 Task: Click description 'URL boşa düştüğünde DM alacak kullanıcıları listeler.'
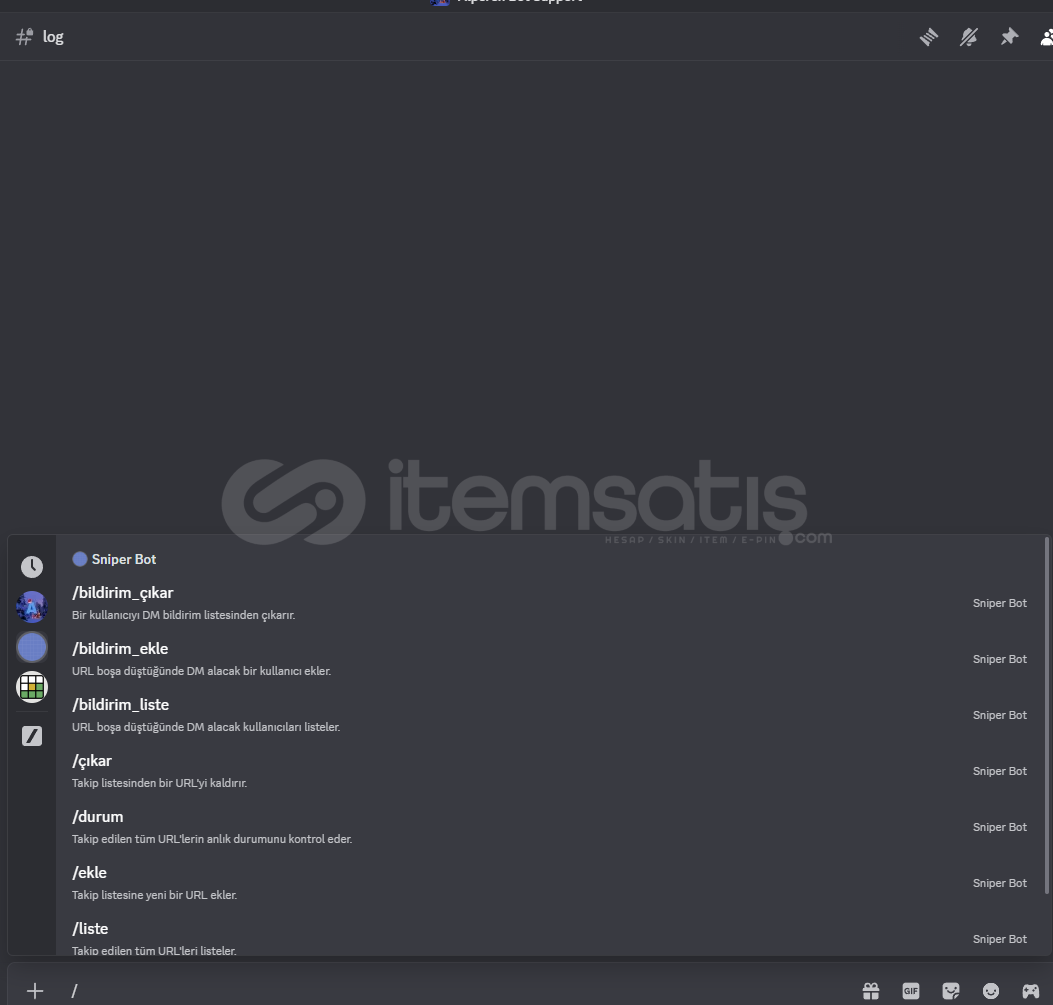pyautogui.click(x=206, y=727)
